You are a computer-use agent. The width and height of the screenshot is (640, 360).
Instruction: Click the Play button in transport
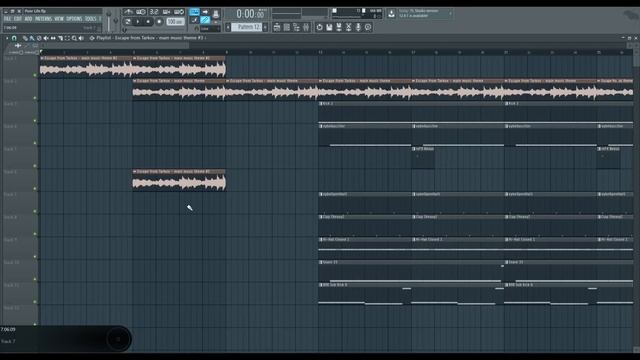click(138, 22)
